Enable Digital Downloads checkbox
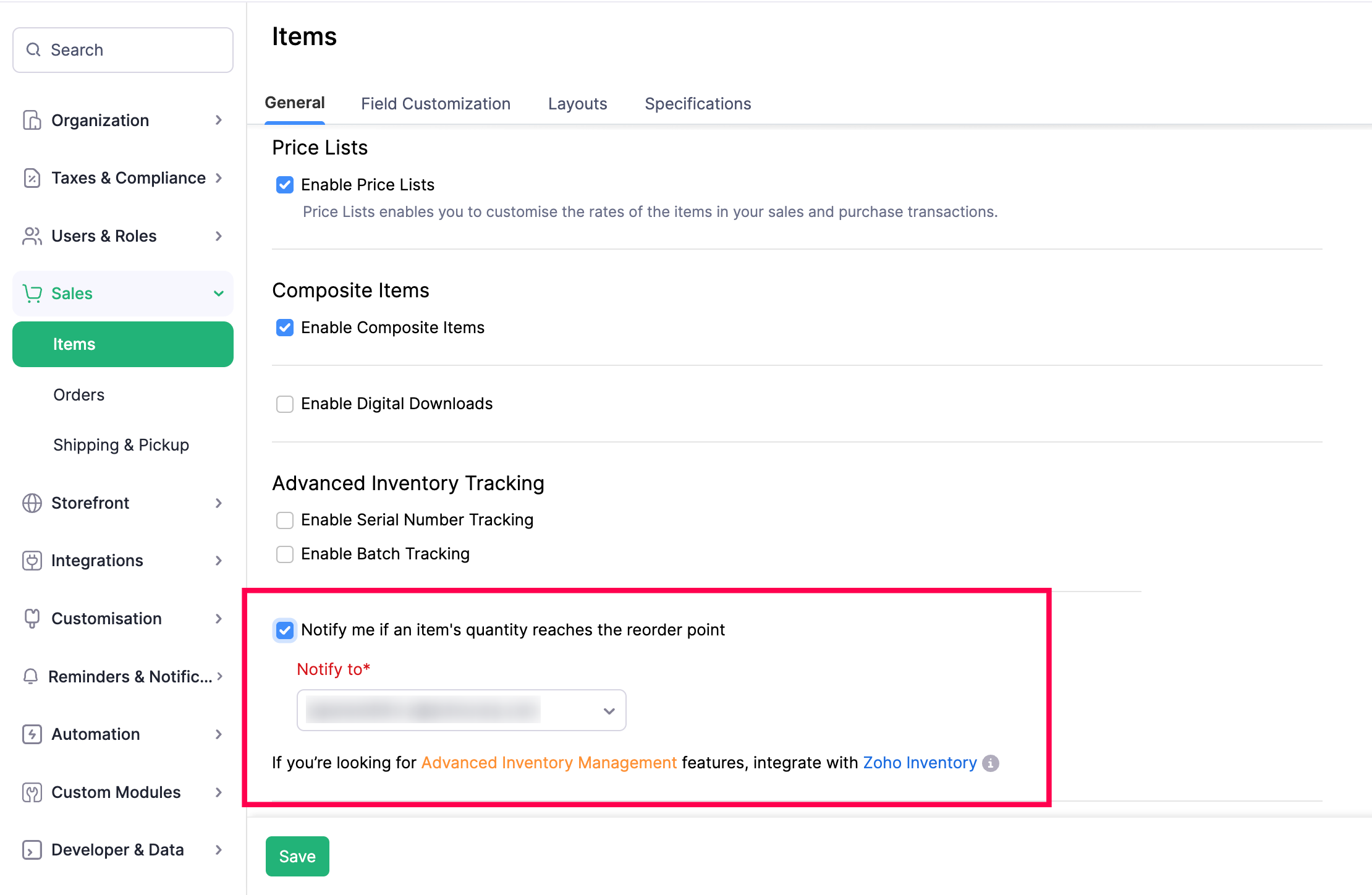 tap(285, 404)
